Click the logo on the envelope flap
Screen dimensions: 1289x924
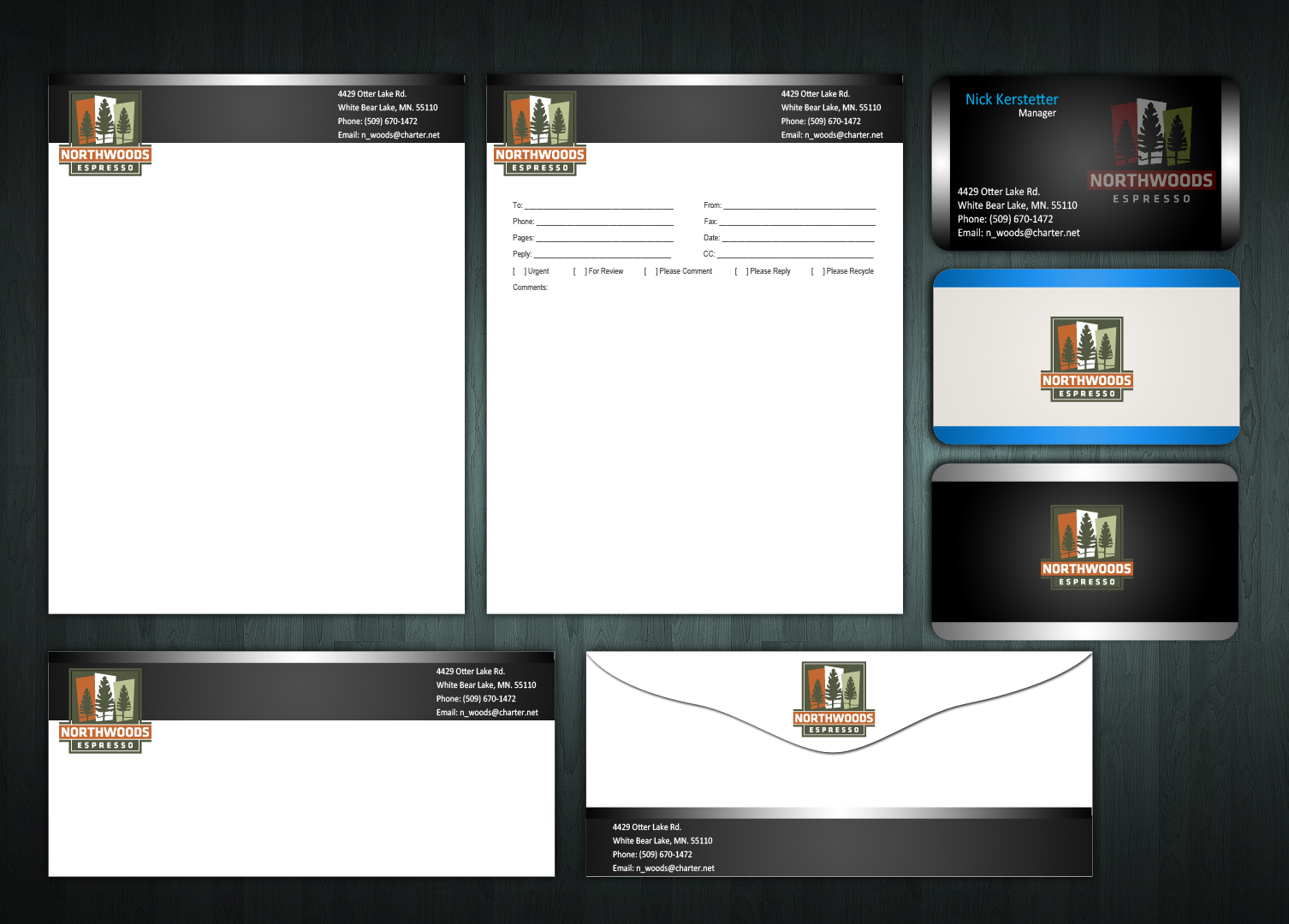[834, 699]
